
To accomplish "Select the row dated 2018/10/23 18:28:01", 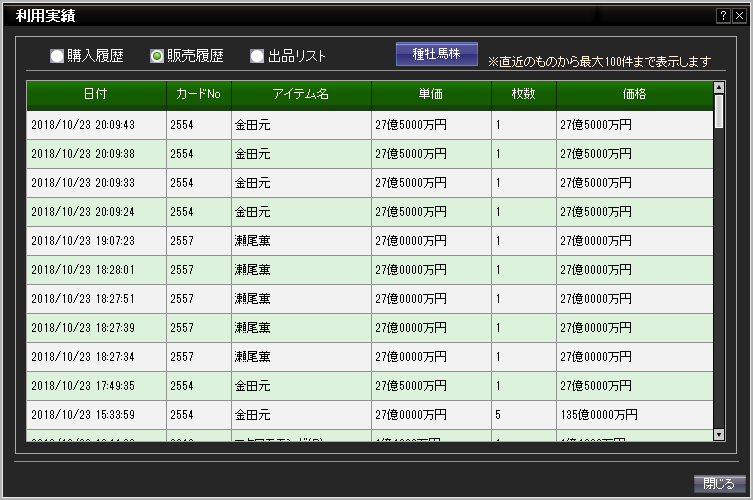I will tap(370, 270).
